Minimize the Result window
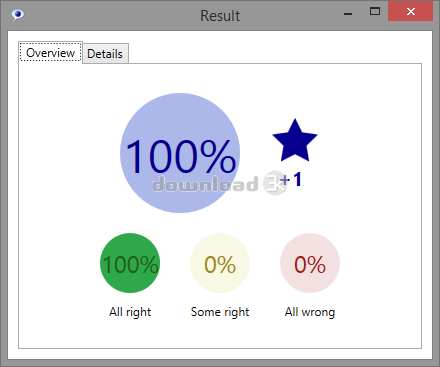Screen dimensions: 440x367 [348, 14]
